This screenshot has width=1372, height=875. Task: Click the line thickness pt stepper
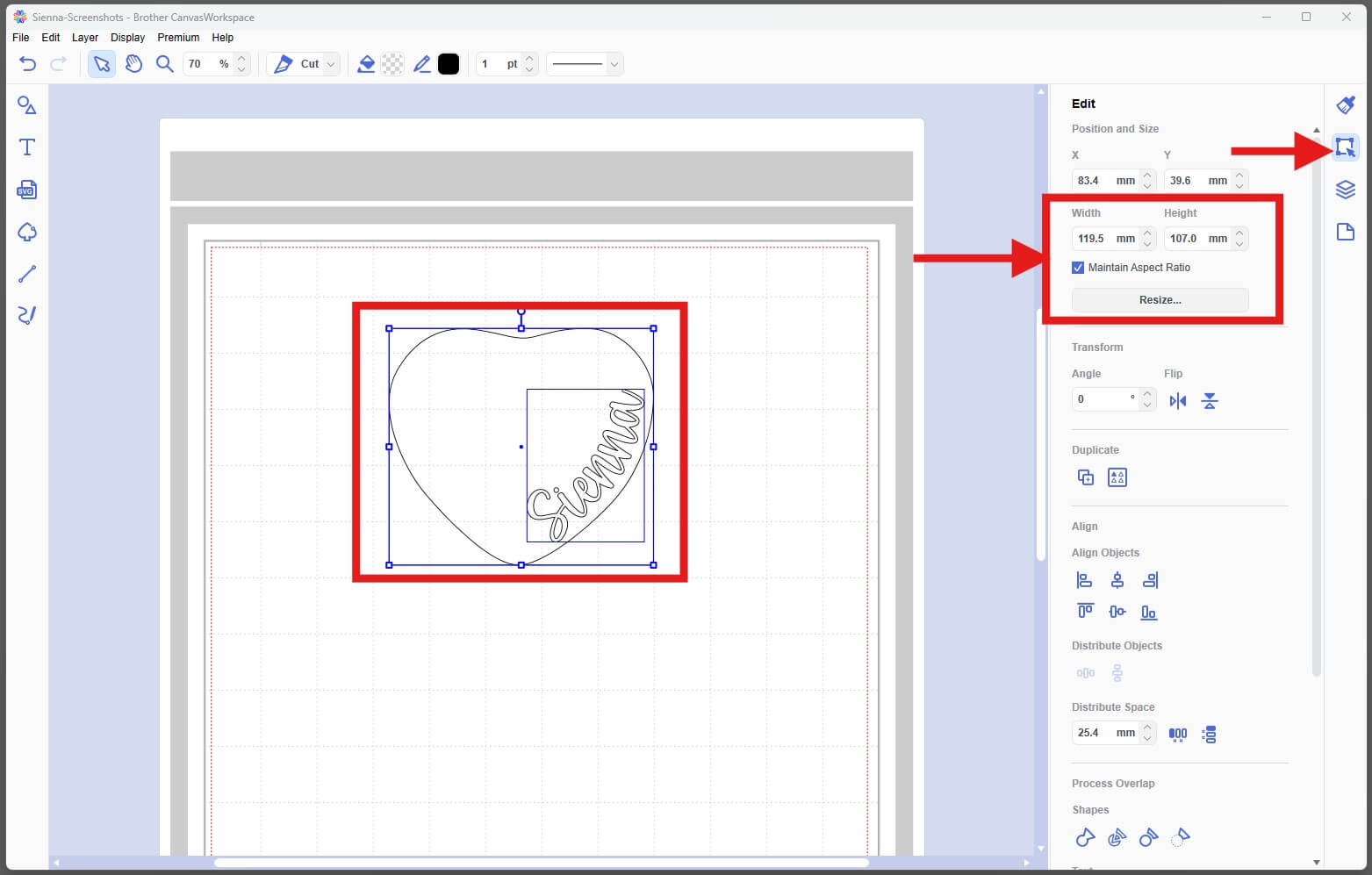(x=529, y=64)
